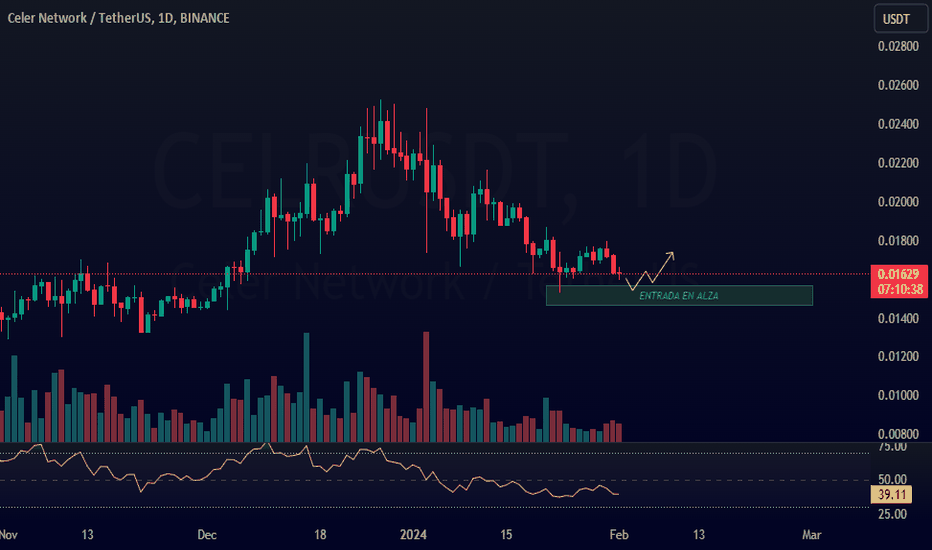Select the 0.01800 price axis label
The height and width of the screenshot is (550, 932).
click(898, 241)
